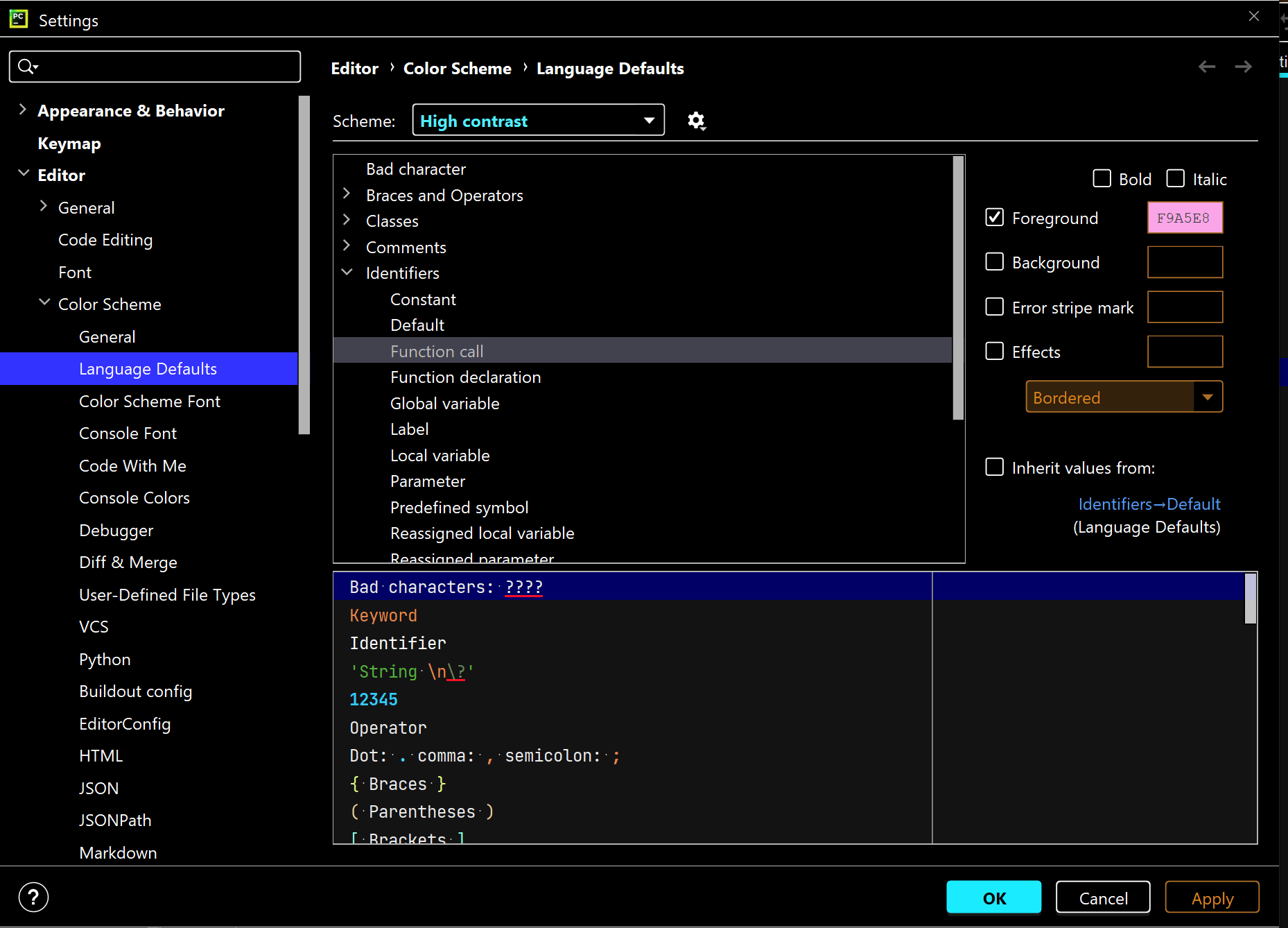Viewport: 1288px width, 928px height.
Task: Open the Foreground color swatch F9A5E8
Action: pos(1185,218)
